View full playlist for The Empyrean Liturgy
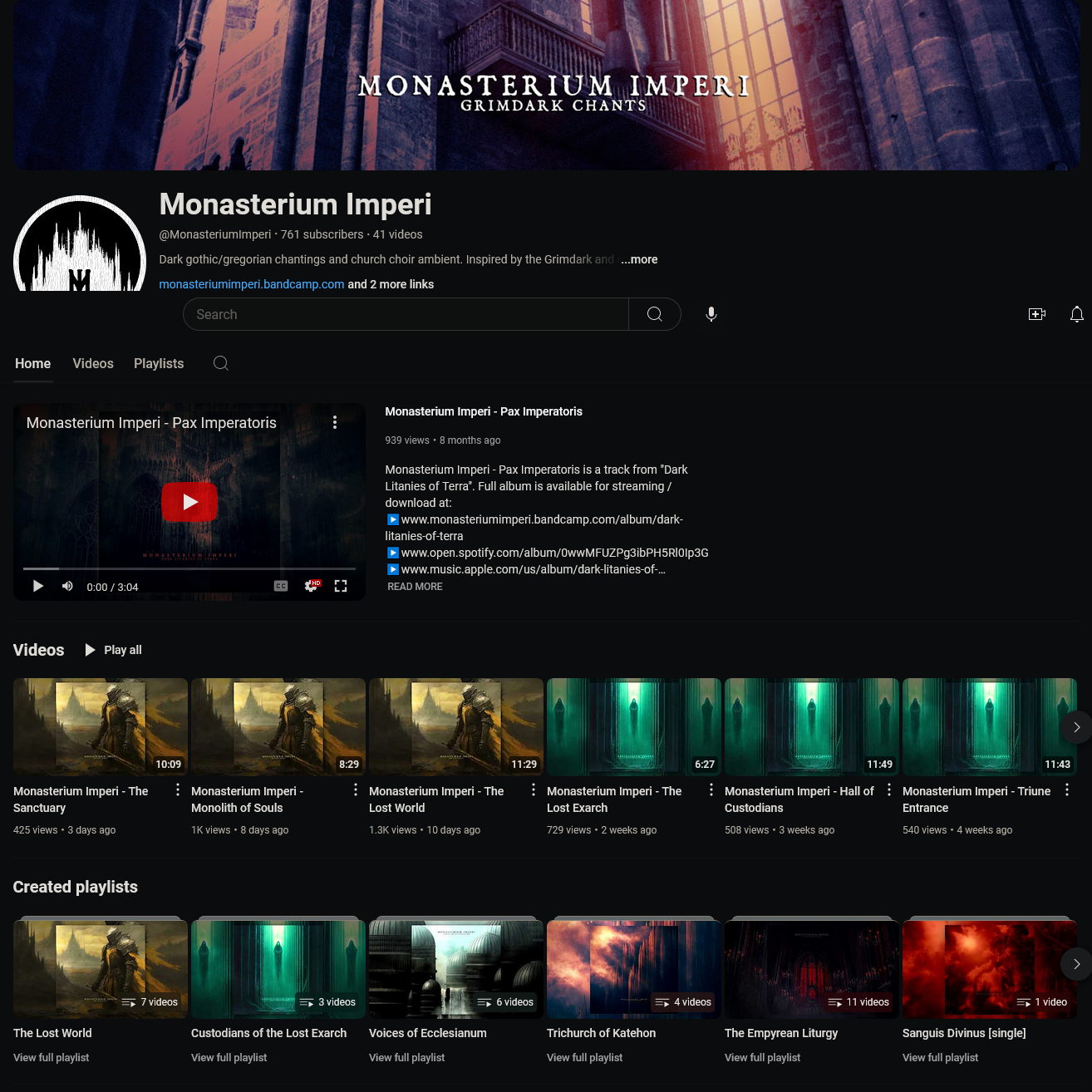This screenshot has height=1092, width=1092. pyautogui.click(x=763, y=1058)
